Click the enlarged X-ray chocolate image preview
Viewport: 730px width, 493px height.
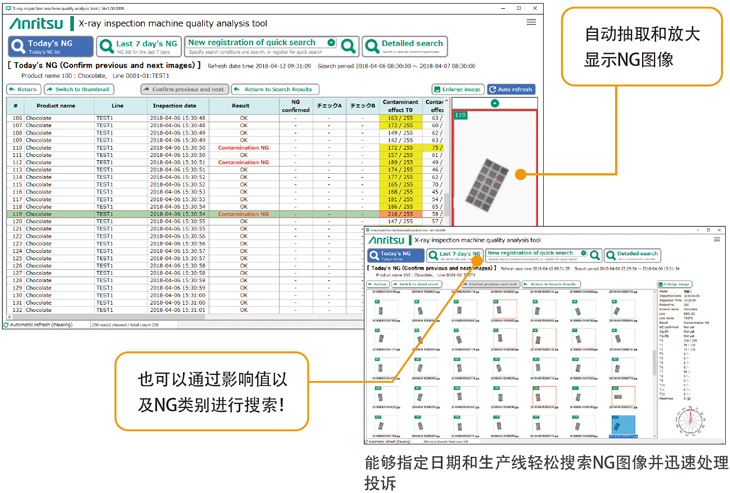[x=494, y=169]
